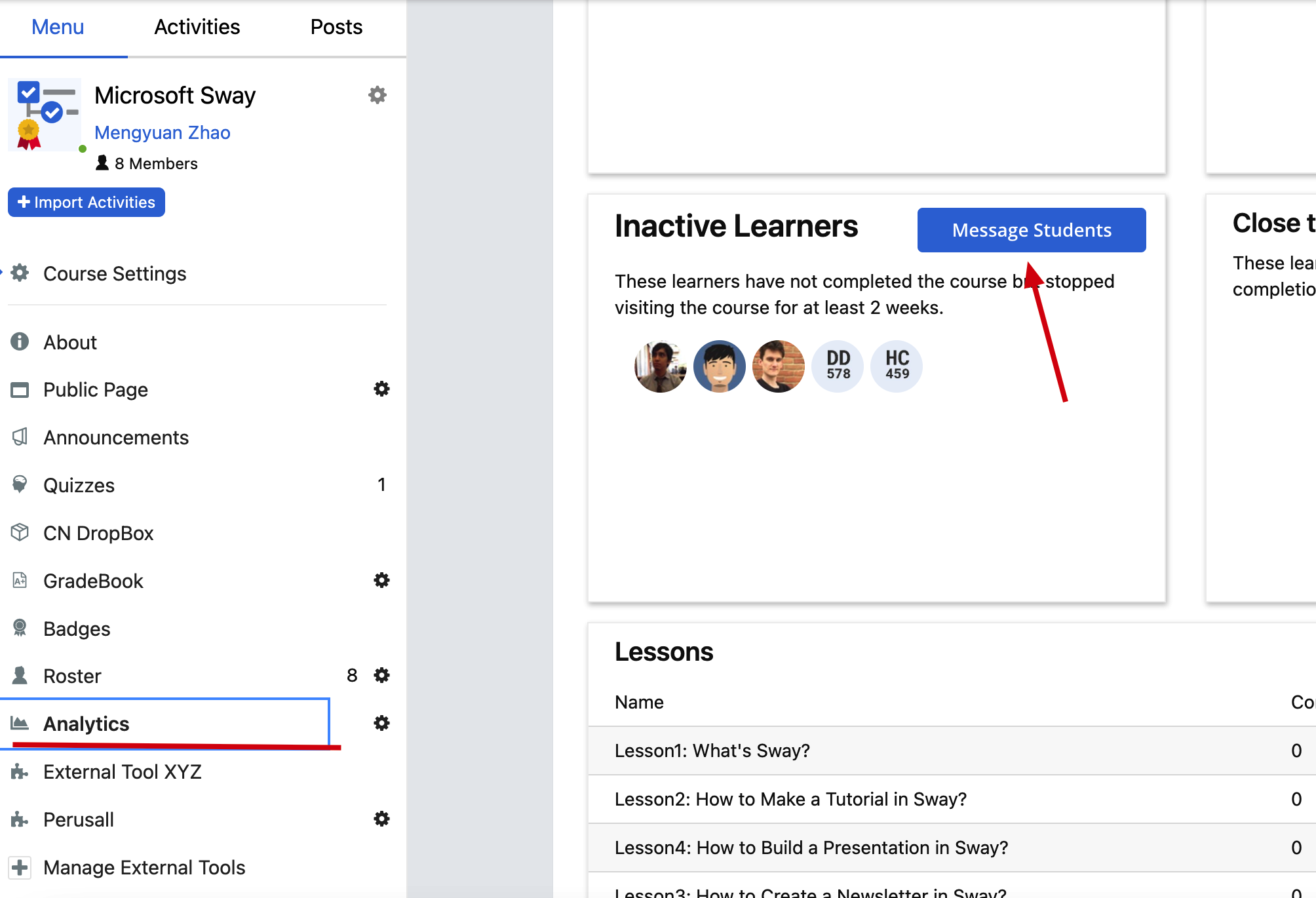This screenshot has height=898, width=1316.
Task: Click the Message Students button
Action: 1032,230
